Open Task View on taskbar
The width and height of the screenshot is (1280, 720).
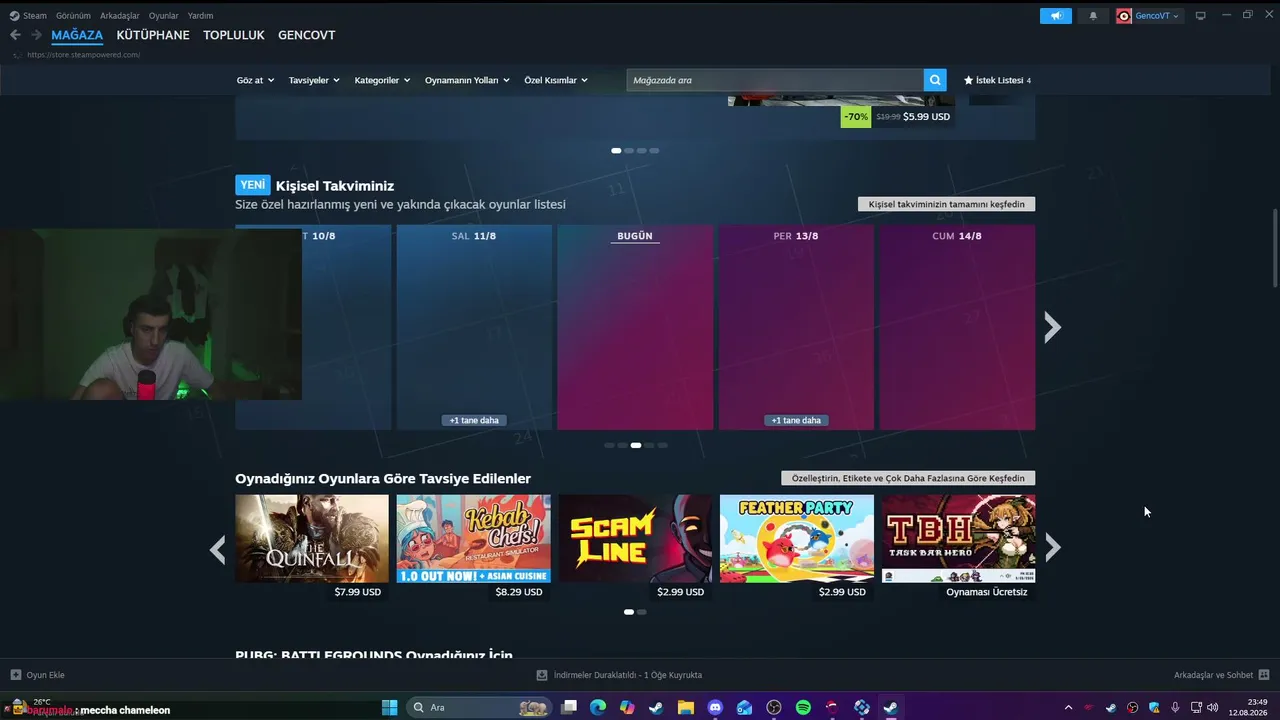click(x=569, y=708)
